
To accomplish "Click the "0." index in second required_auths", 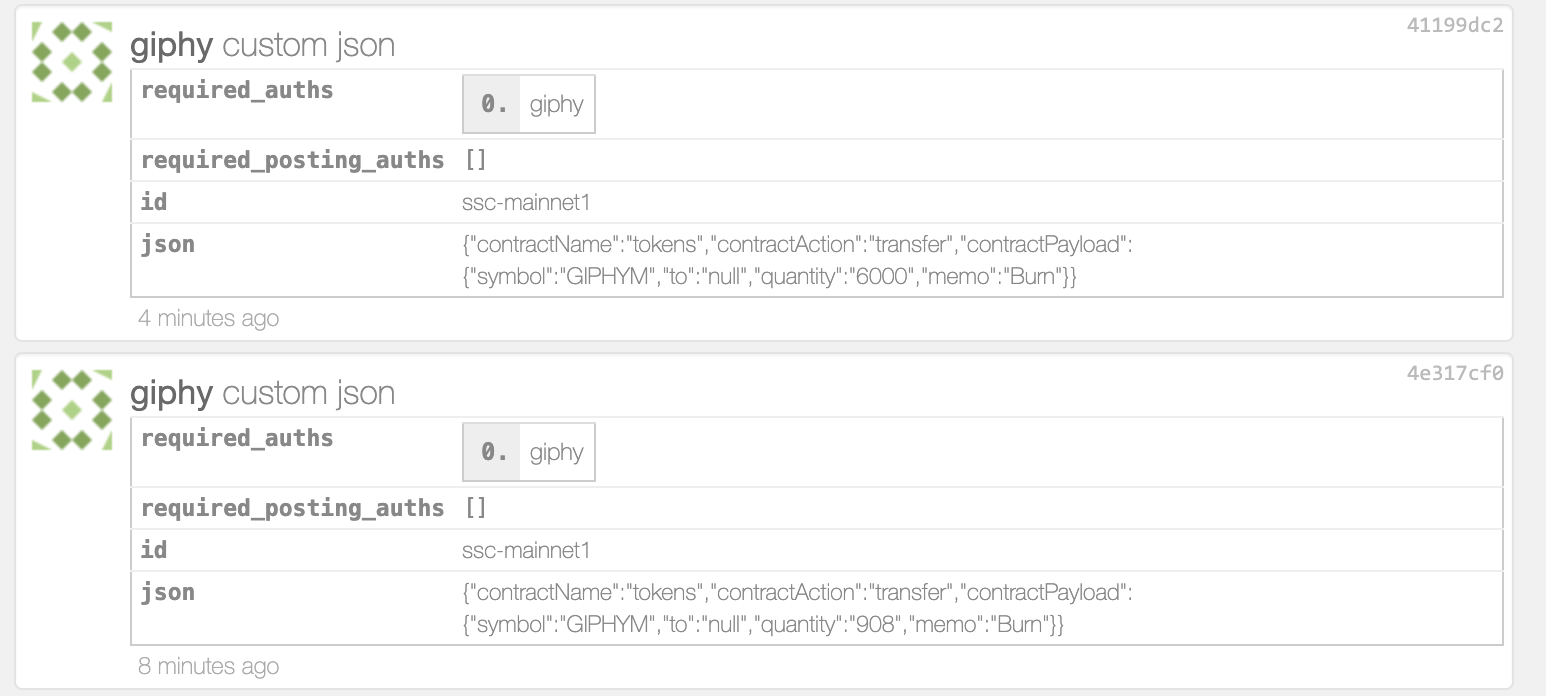I will (494, 452).
